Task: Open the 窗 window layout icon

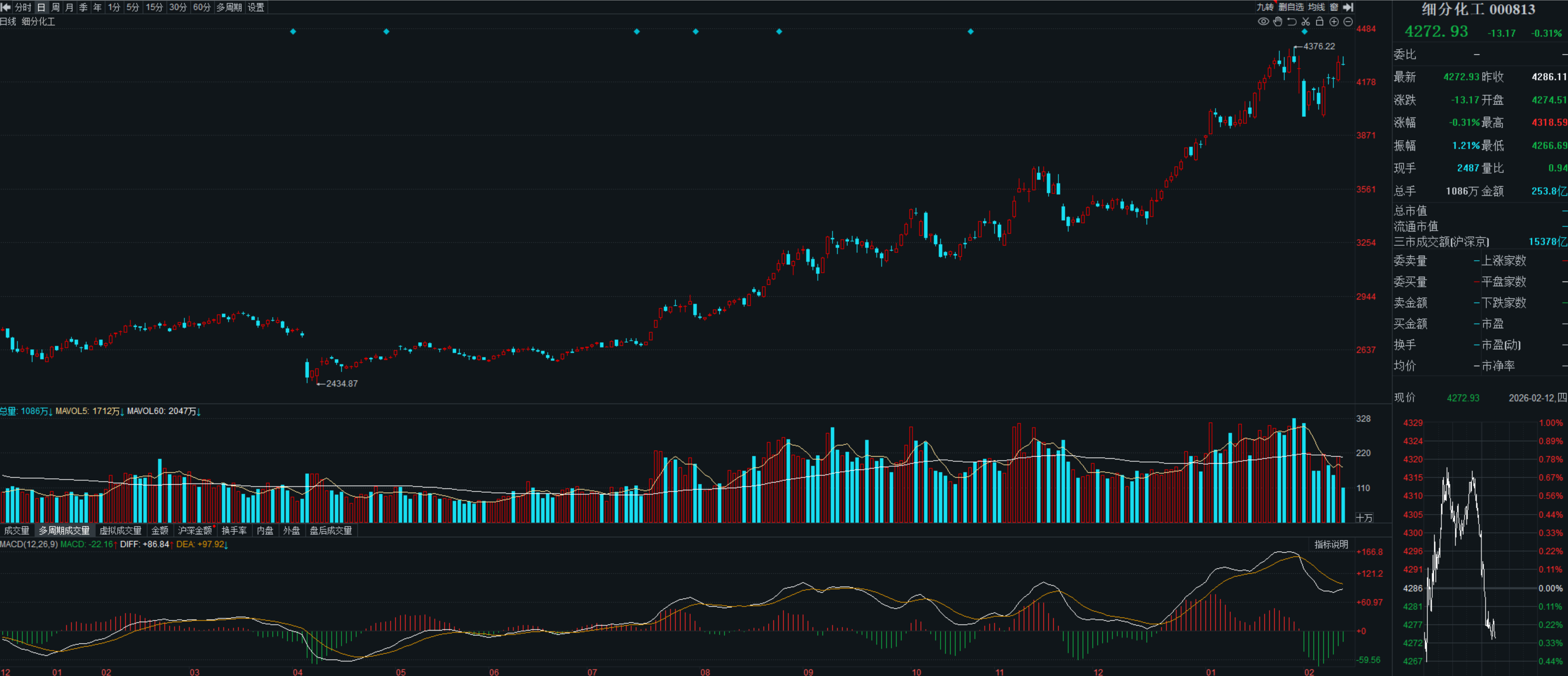Action: [x=1334, y=7]
